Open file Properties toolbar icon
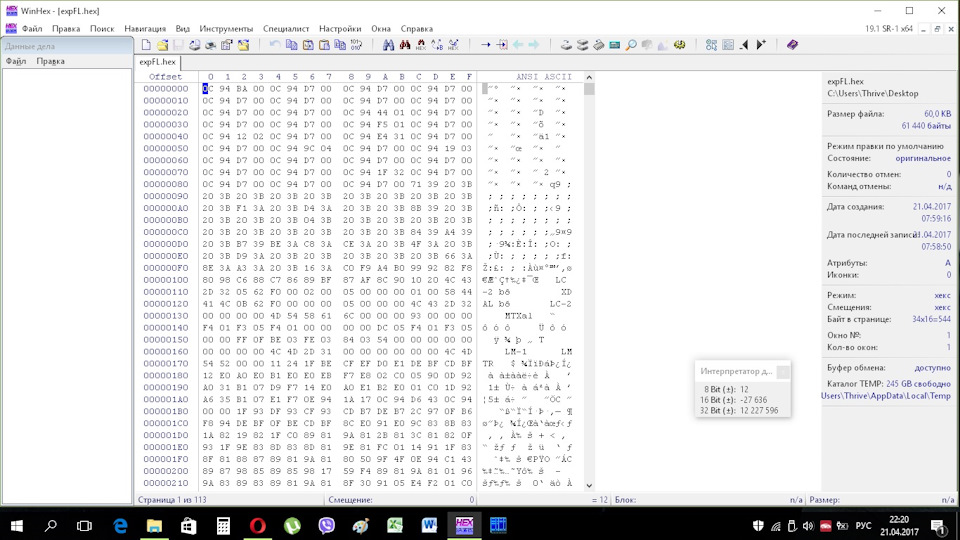This screenshot has height=540, width=960. pos(227,45)
